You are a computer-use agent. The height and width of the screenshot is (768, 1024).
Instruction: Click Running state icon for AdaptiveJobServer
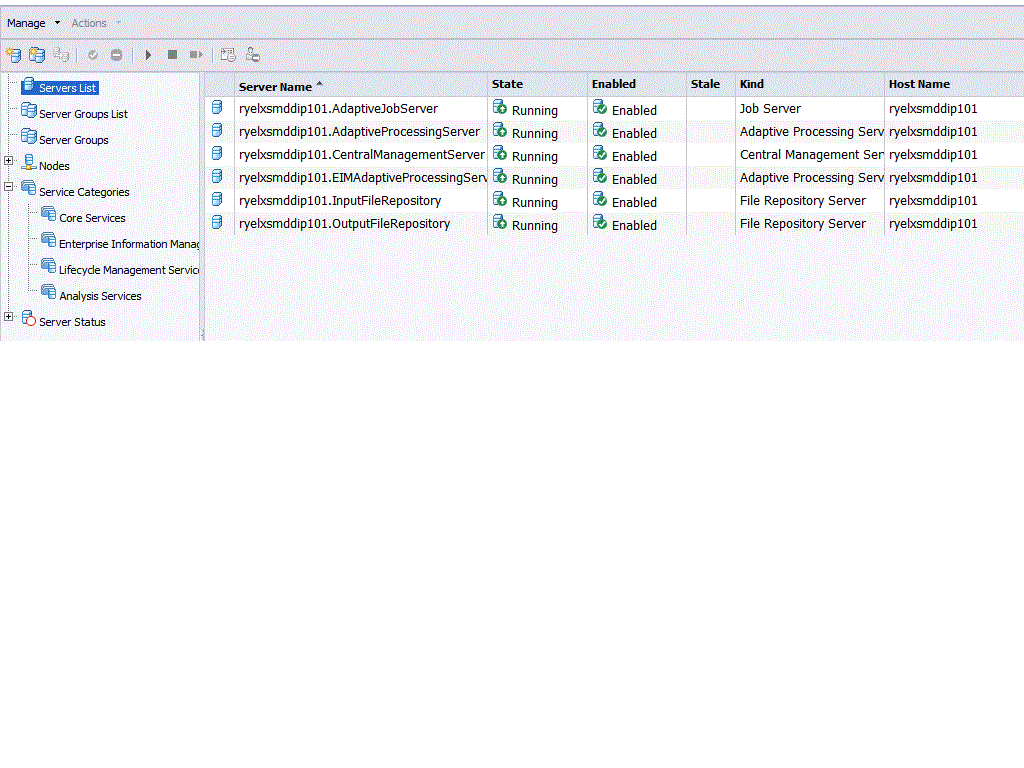coord(500,107)
